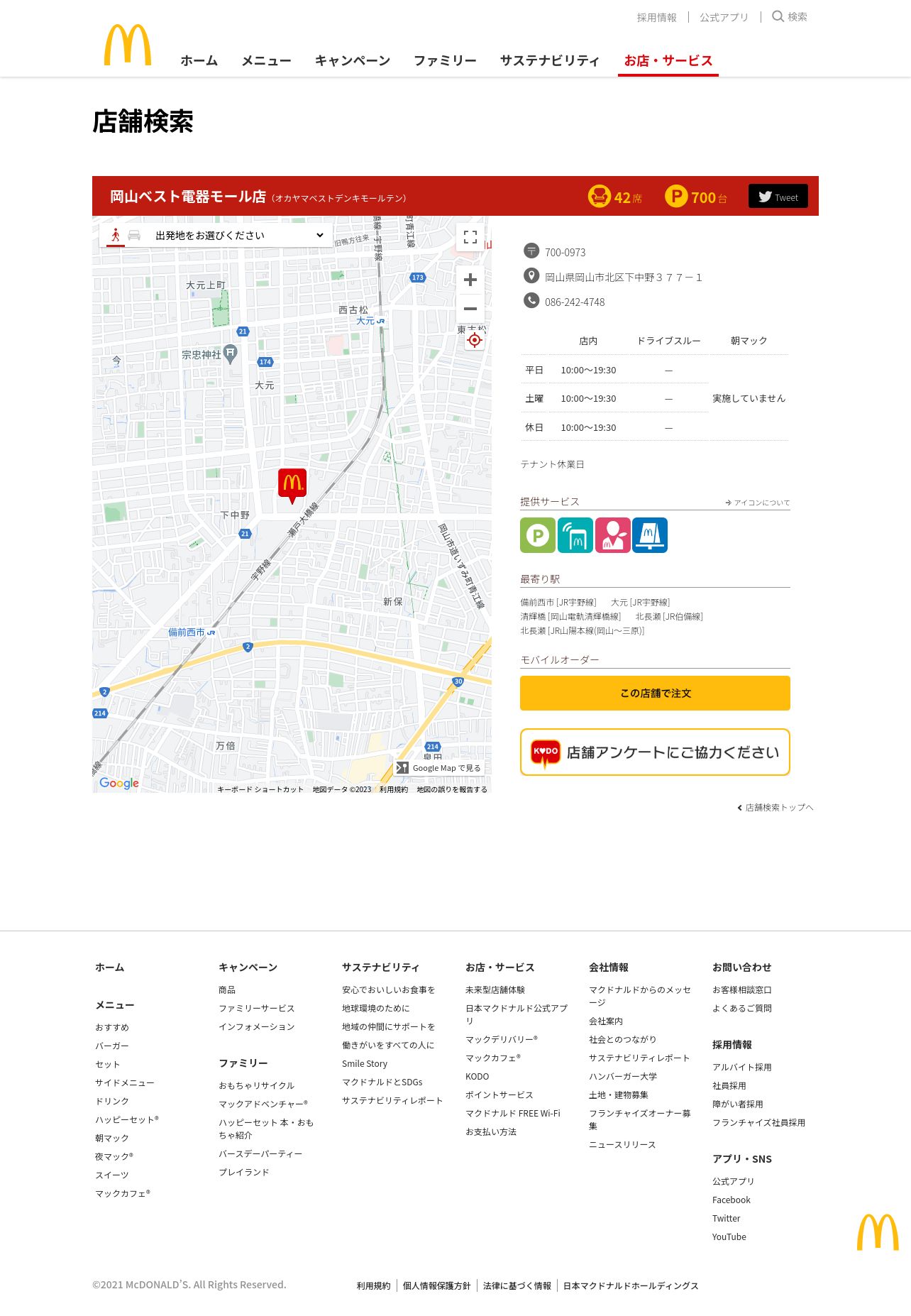911x1316 pixels.
Task: Open the ファミリー nav item
Action: [x=445, y=60]
